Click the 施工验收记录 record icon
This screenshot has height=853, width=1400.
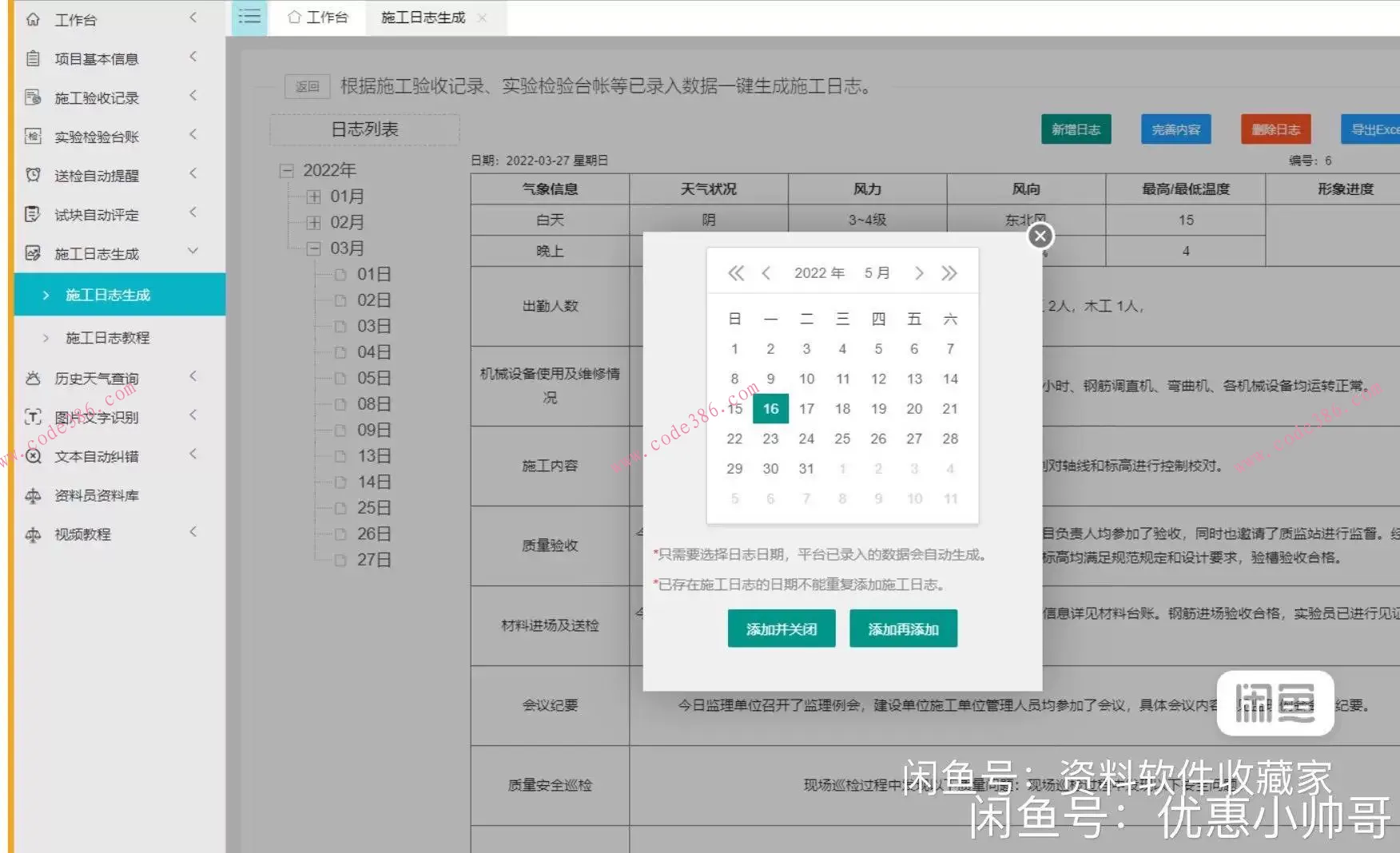[x=31, y=97]
